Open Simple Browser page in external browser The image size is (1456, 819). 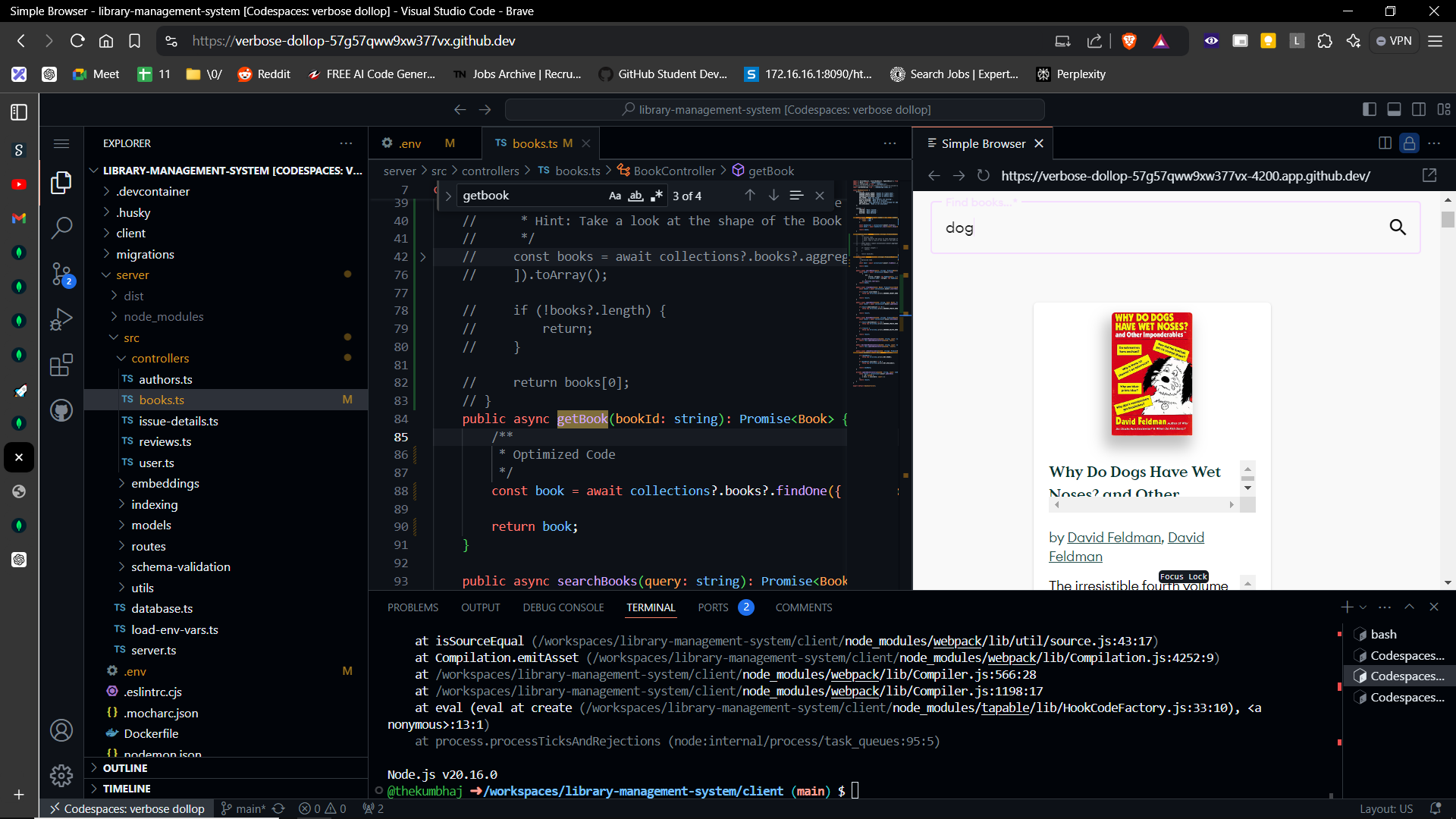pyautogui.click(x=1429, y=175)
